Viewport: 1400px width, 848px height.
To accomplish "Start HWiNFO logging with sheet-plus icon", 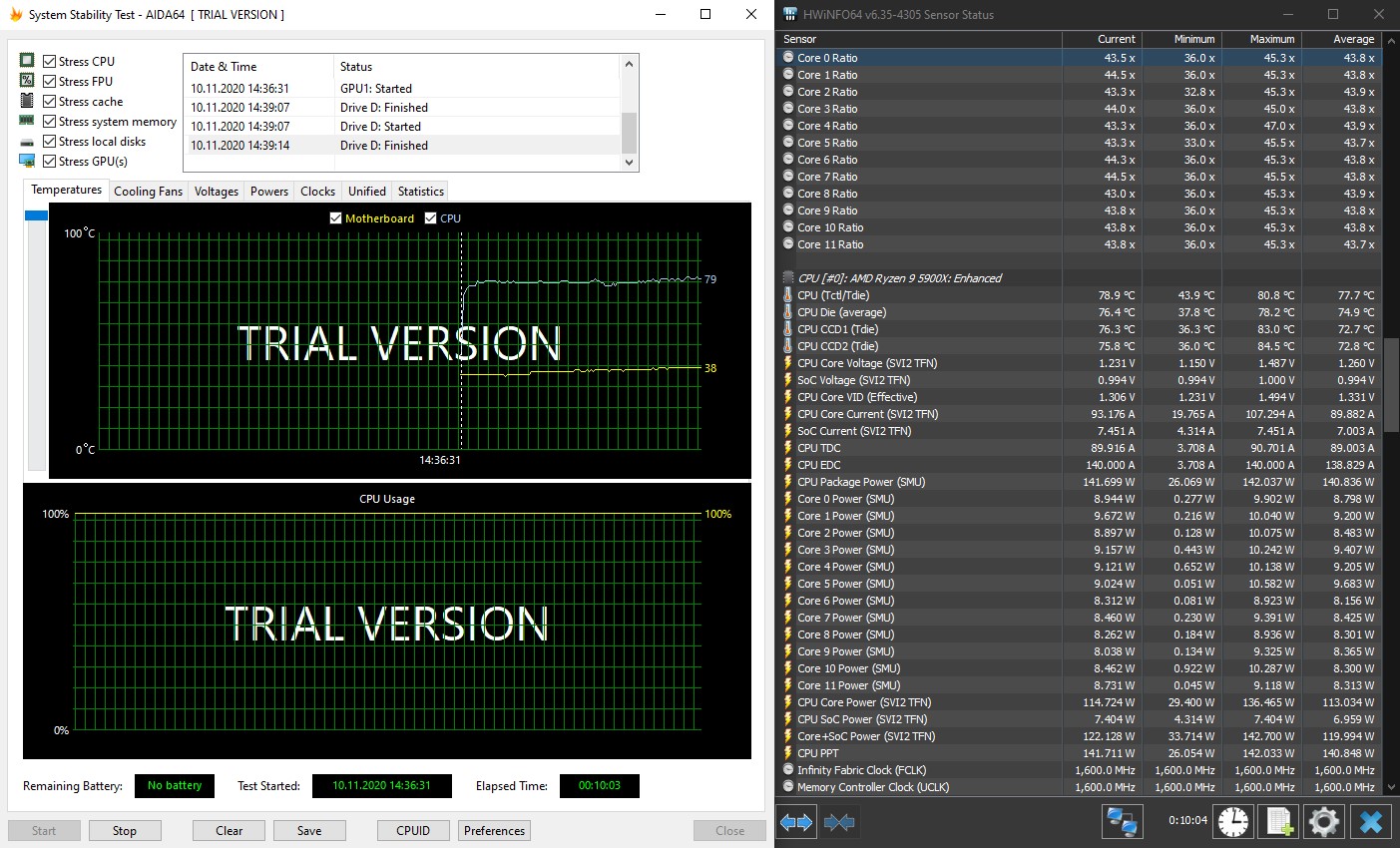I will pyautogui.click(x=1279, y=822).
